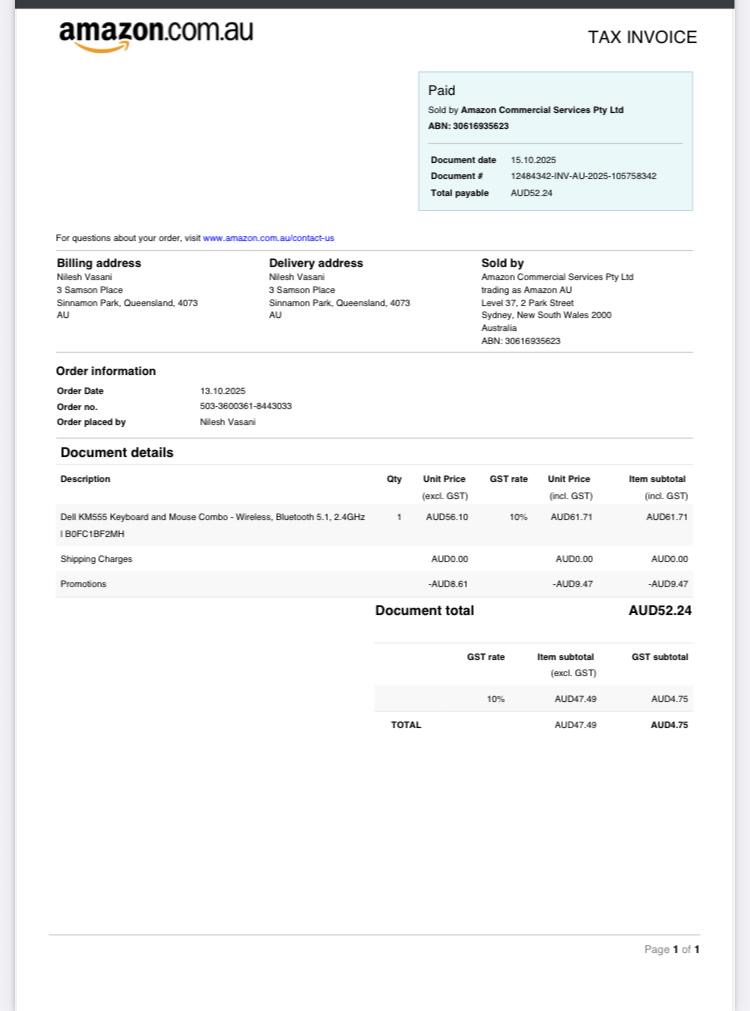Select the Dell KM555 Keyboard and Mouse description
This screenshot has height=1011, width=750.
coord(212,518)
